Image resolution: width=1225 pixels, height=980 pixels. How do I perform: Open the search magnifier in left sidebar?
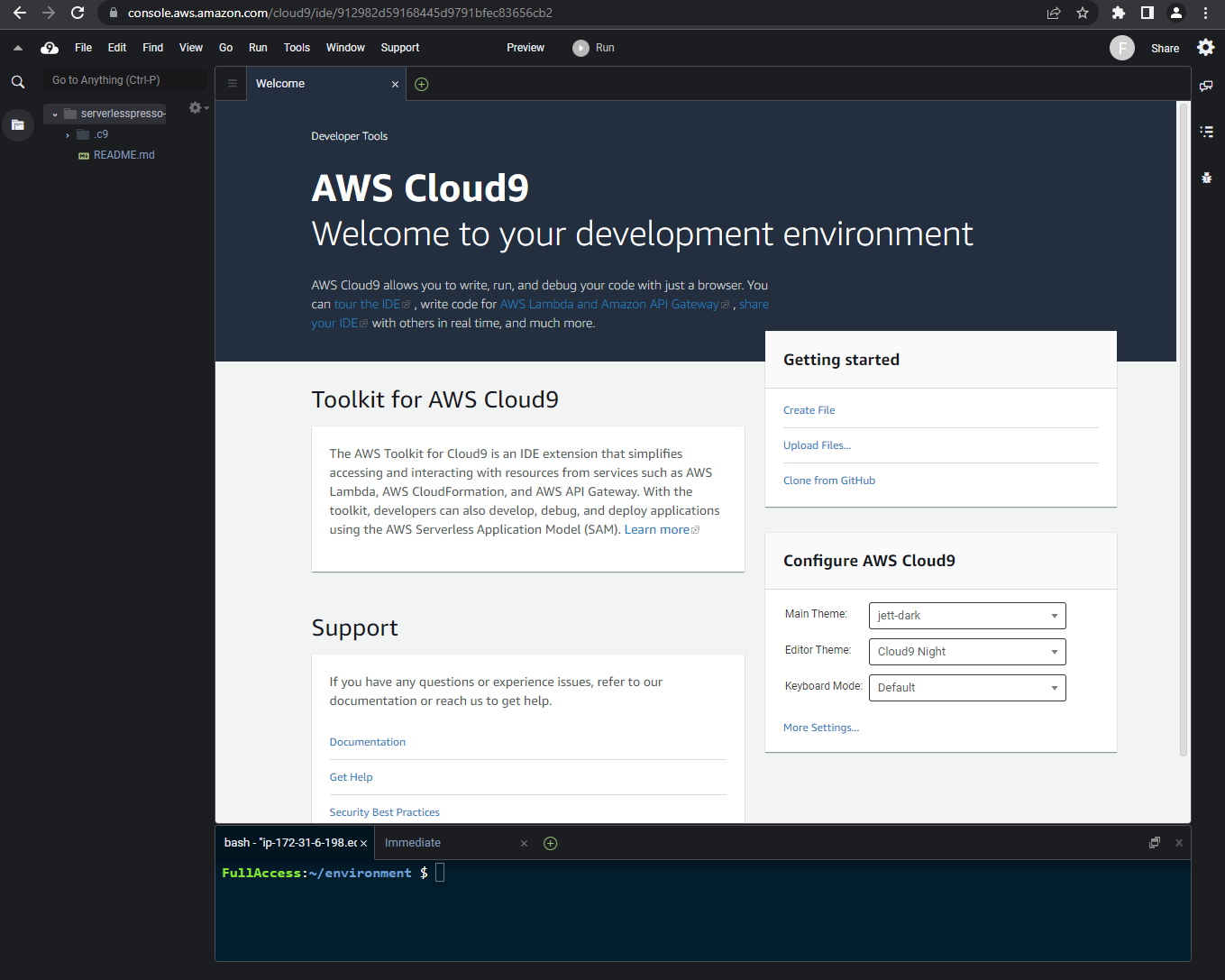17,81
